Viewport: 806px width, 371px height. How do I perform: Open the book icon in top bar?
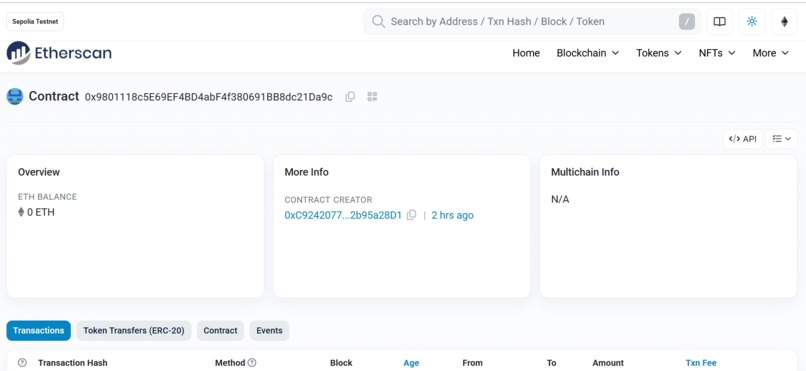point(720,22)
